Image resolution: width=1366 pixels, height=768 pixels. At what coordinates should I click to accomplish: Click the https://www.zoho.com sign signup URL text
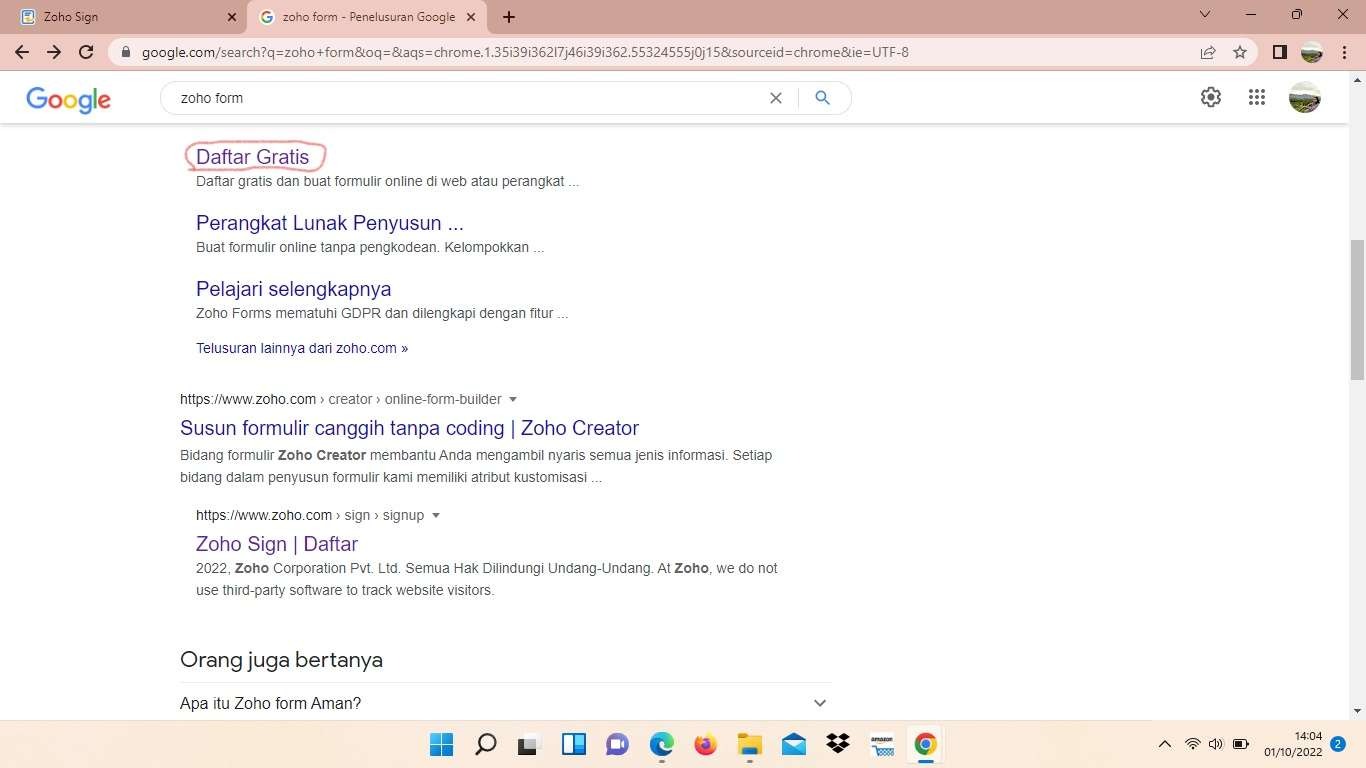(310, 515)
